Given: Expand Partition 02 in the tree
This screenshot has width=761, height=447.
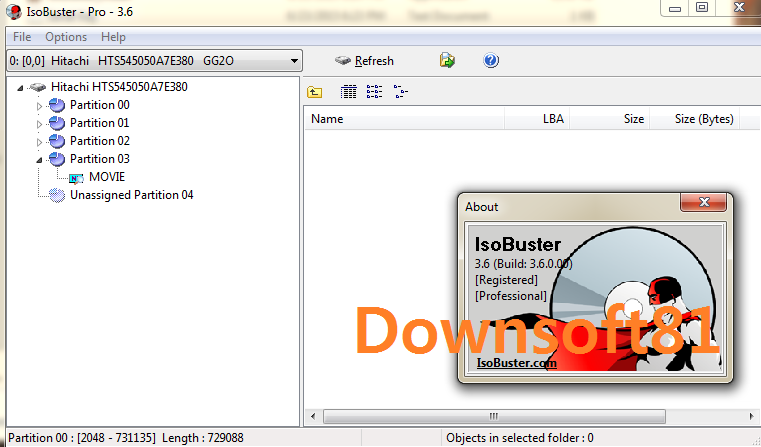Looking at the screenshot, I should pos(39,142).
